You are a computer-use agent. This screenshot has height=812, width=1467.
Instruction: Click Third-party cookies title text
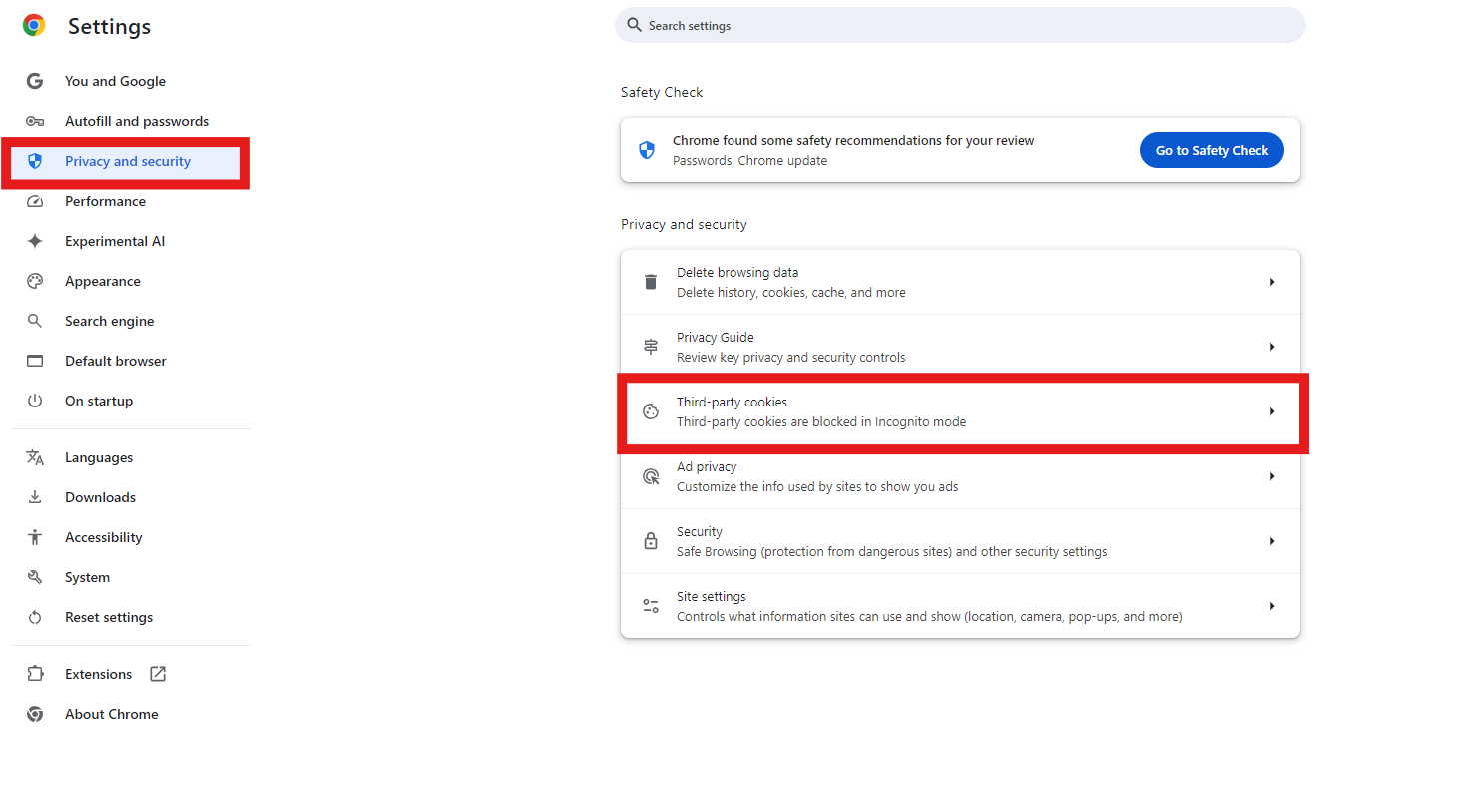click(732, 402)
